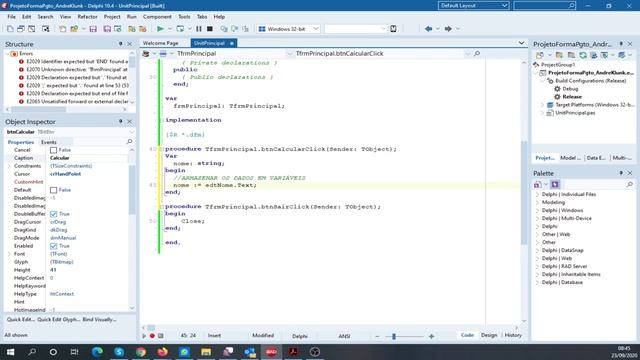Screen dimensions: 640x360
Task: Open the Model view tab
Action: [570, 158]
